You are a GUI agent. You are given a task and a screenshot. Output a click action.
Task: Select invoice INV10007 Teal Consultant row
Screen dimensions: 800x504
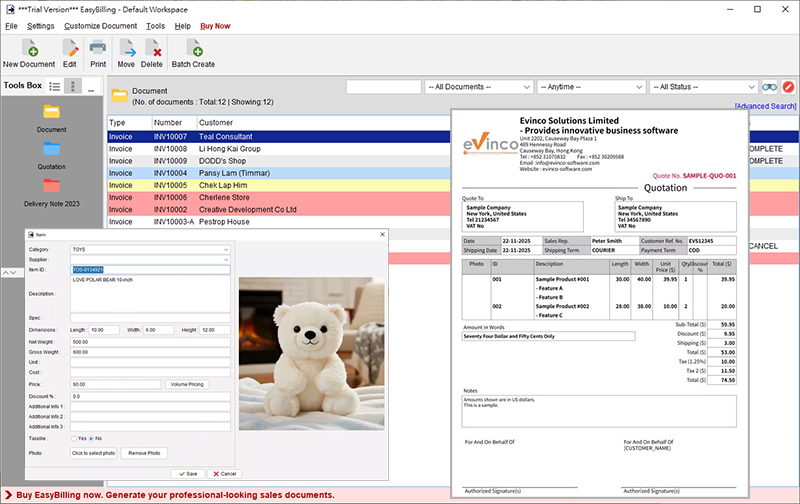[x=279, y=137]
